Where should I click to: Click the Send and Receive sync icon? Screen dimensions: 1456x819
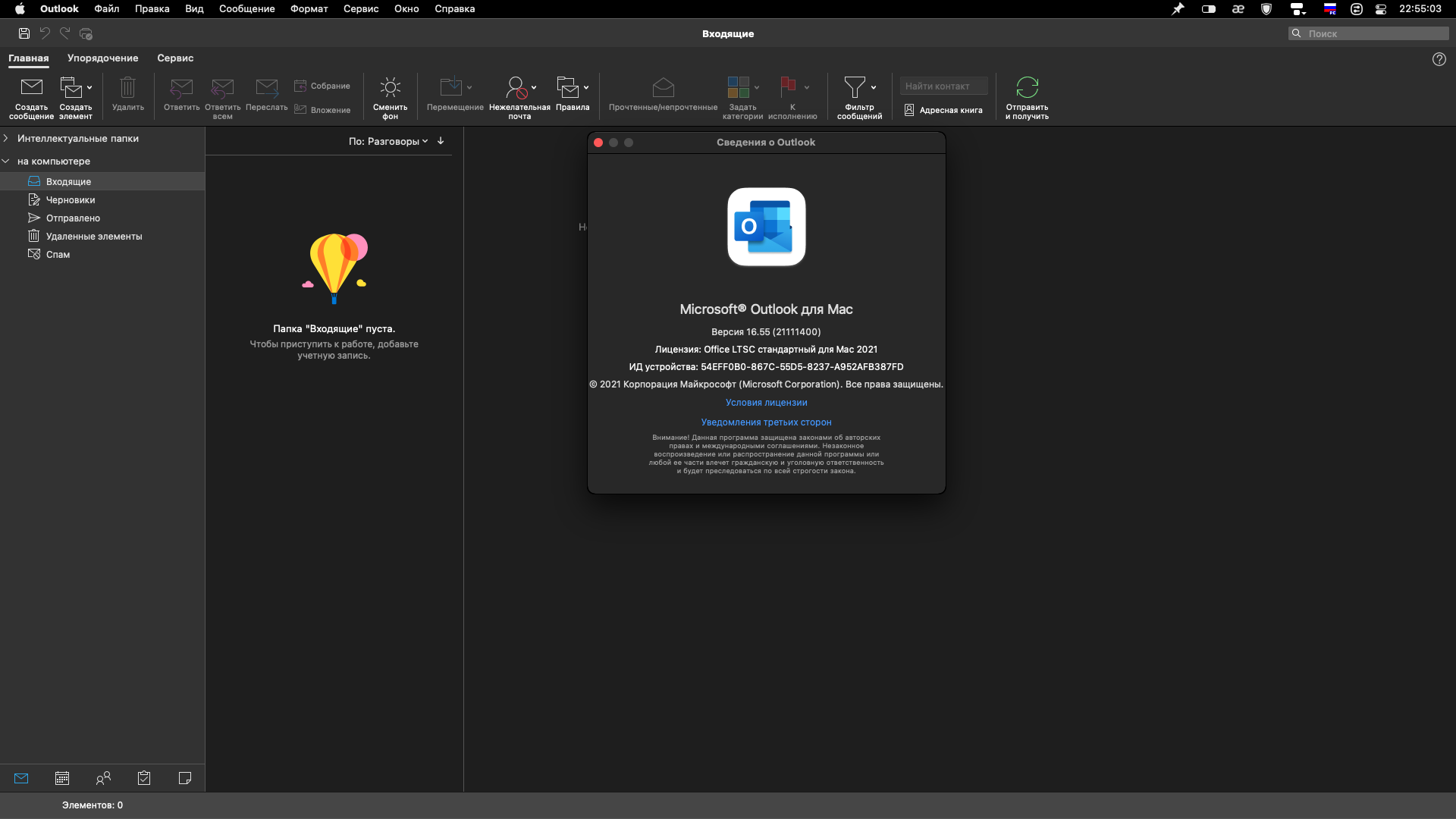(x=1027, y=87)
